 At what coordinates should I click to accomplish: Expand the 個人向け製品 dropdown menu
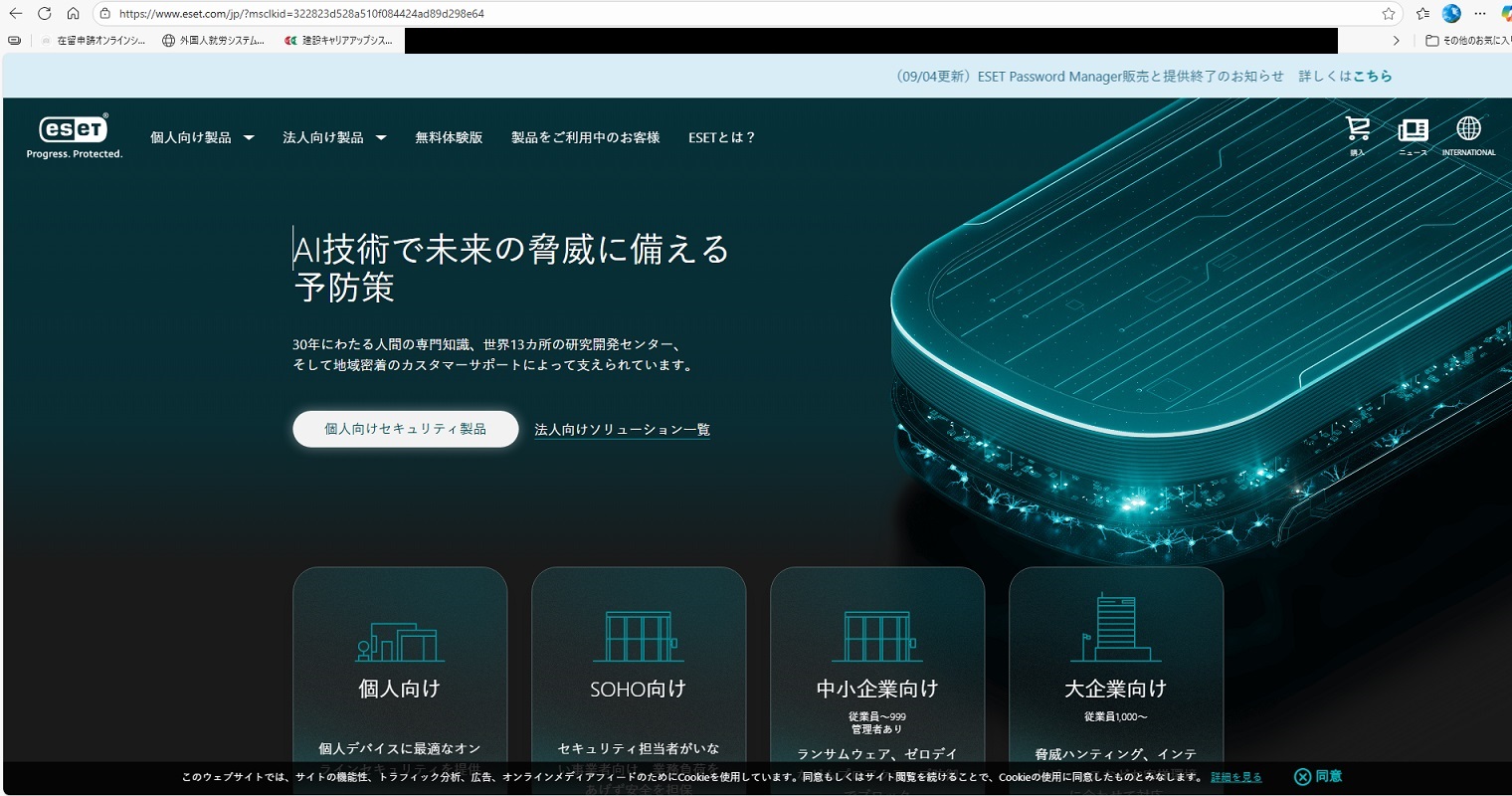202,138
